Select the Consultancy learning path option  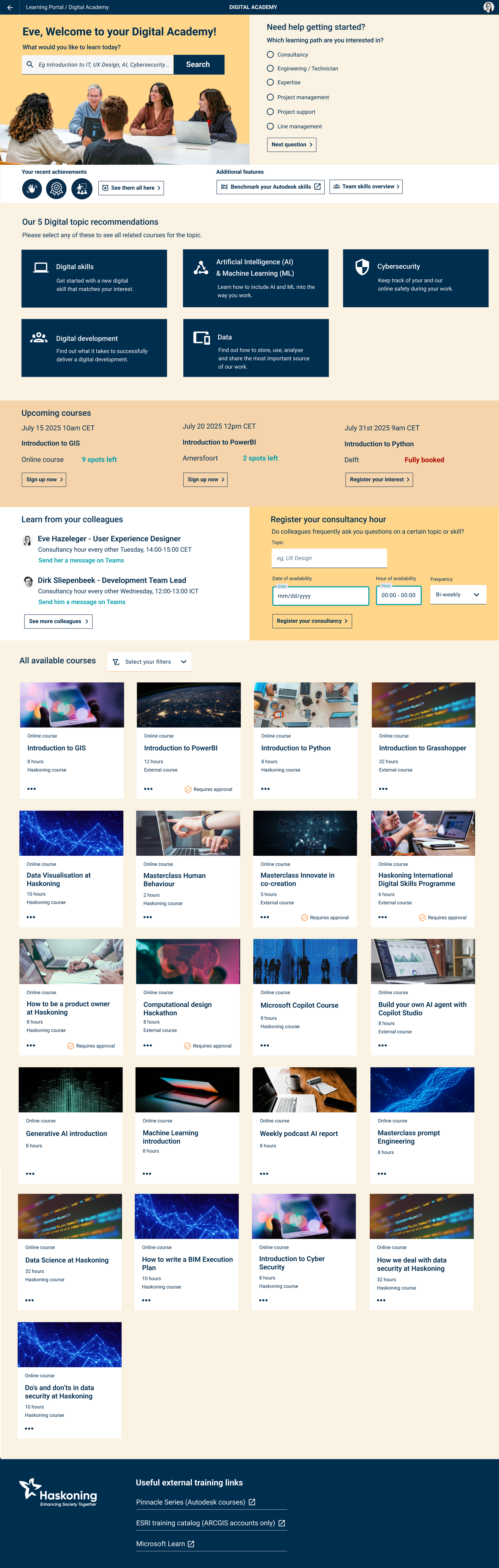point(270,55)
